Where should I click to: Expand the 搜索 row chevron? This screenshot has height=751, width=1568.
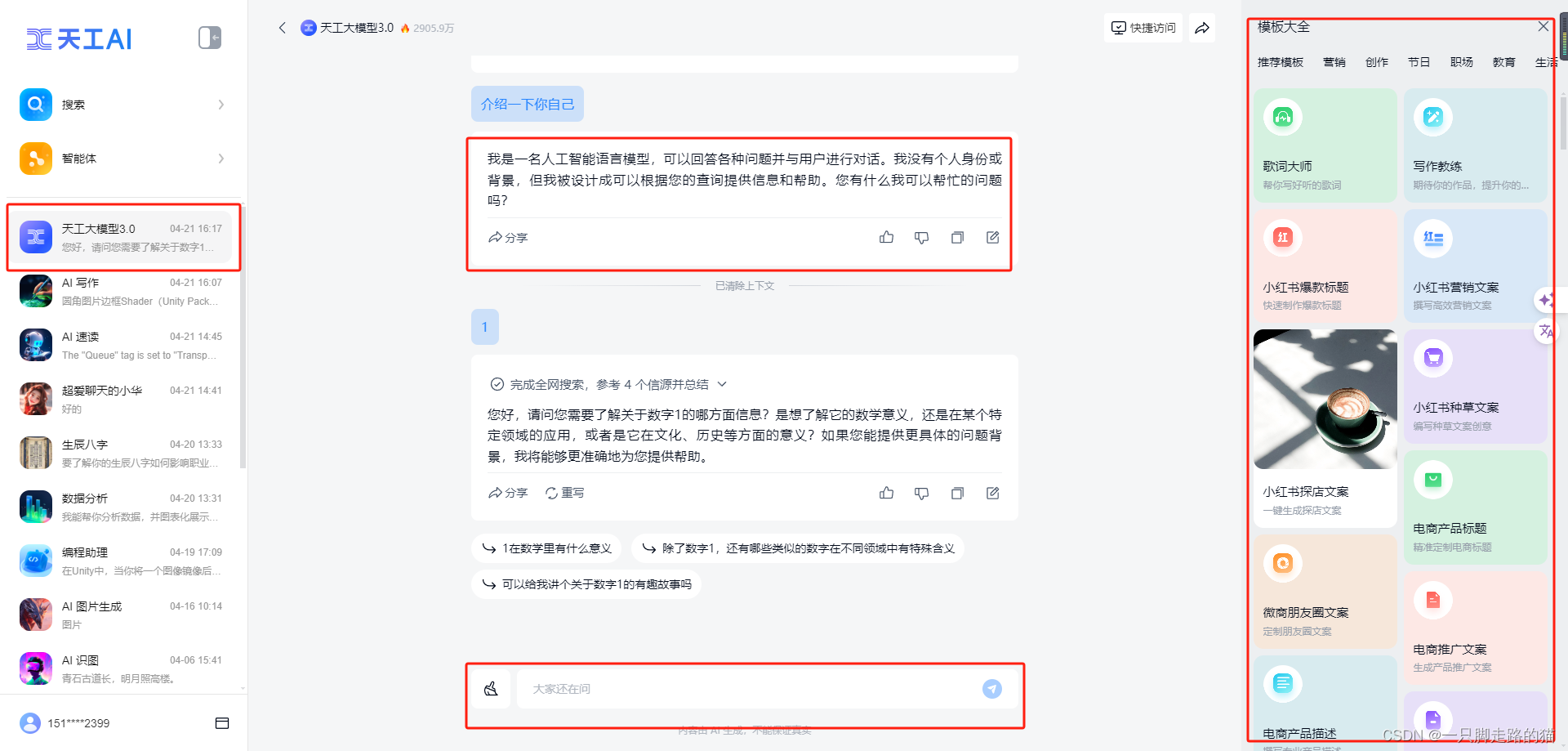(x=221, y=105)
